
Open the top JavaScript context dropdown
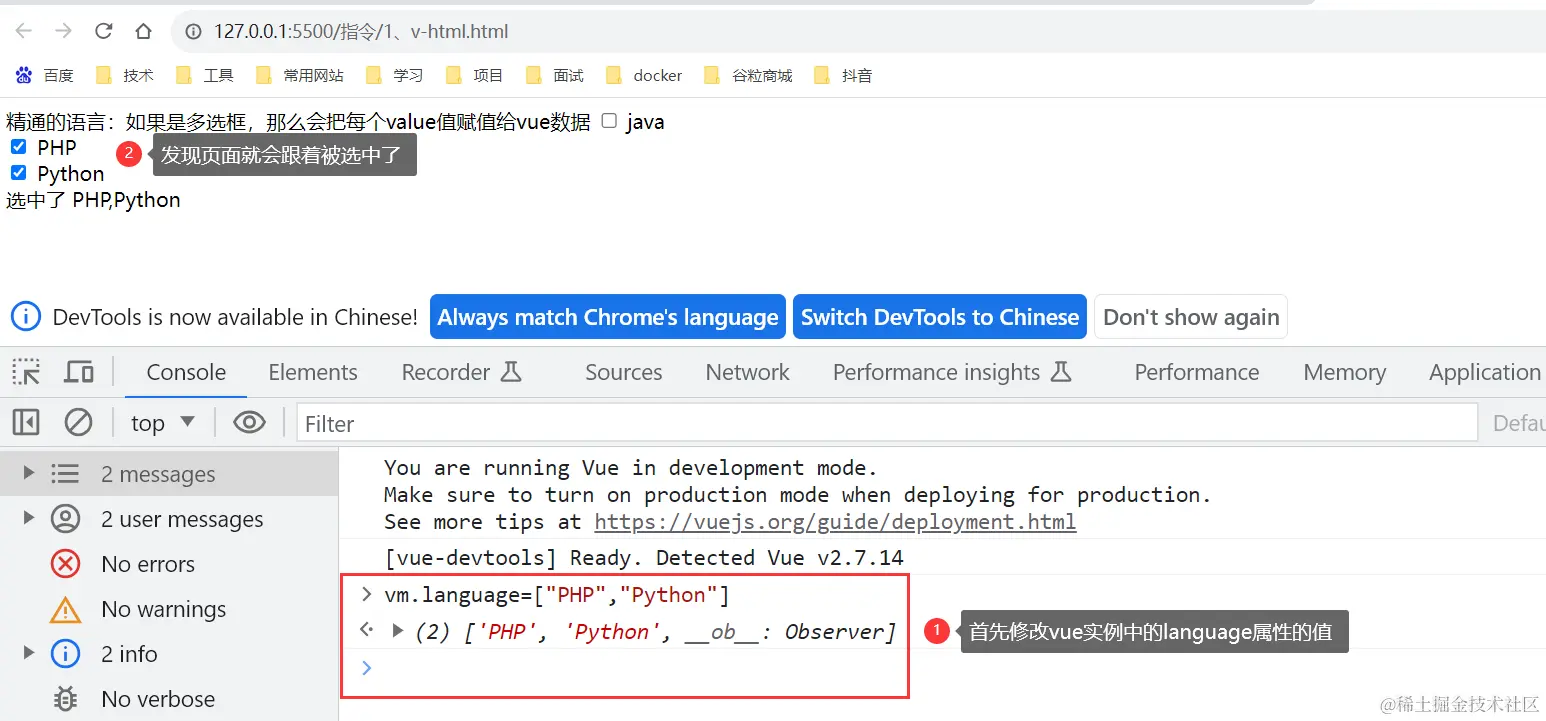click(x=163, y=423)
